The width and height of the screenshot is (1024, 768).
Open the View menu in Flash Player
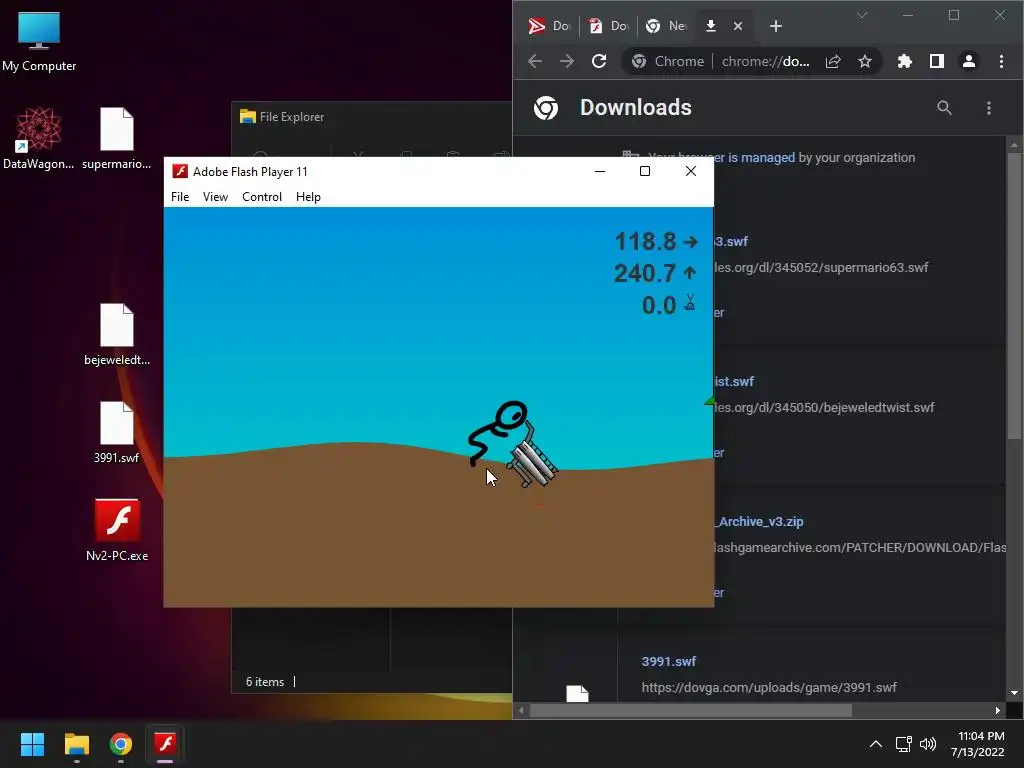point(215,197)
